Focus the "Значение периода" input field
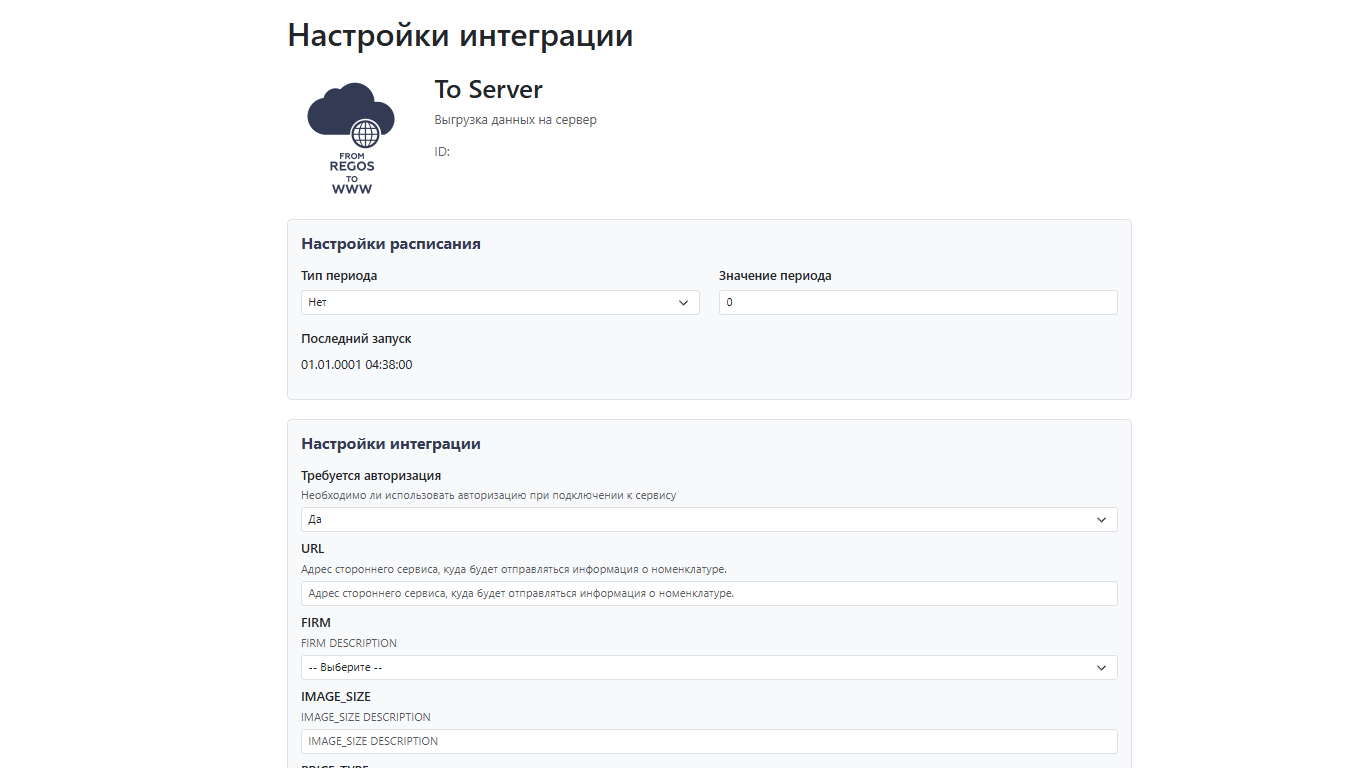Image resolution: width=1366 pixels, height=768 pixels. (x=917, y=302)
